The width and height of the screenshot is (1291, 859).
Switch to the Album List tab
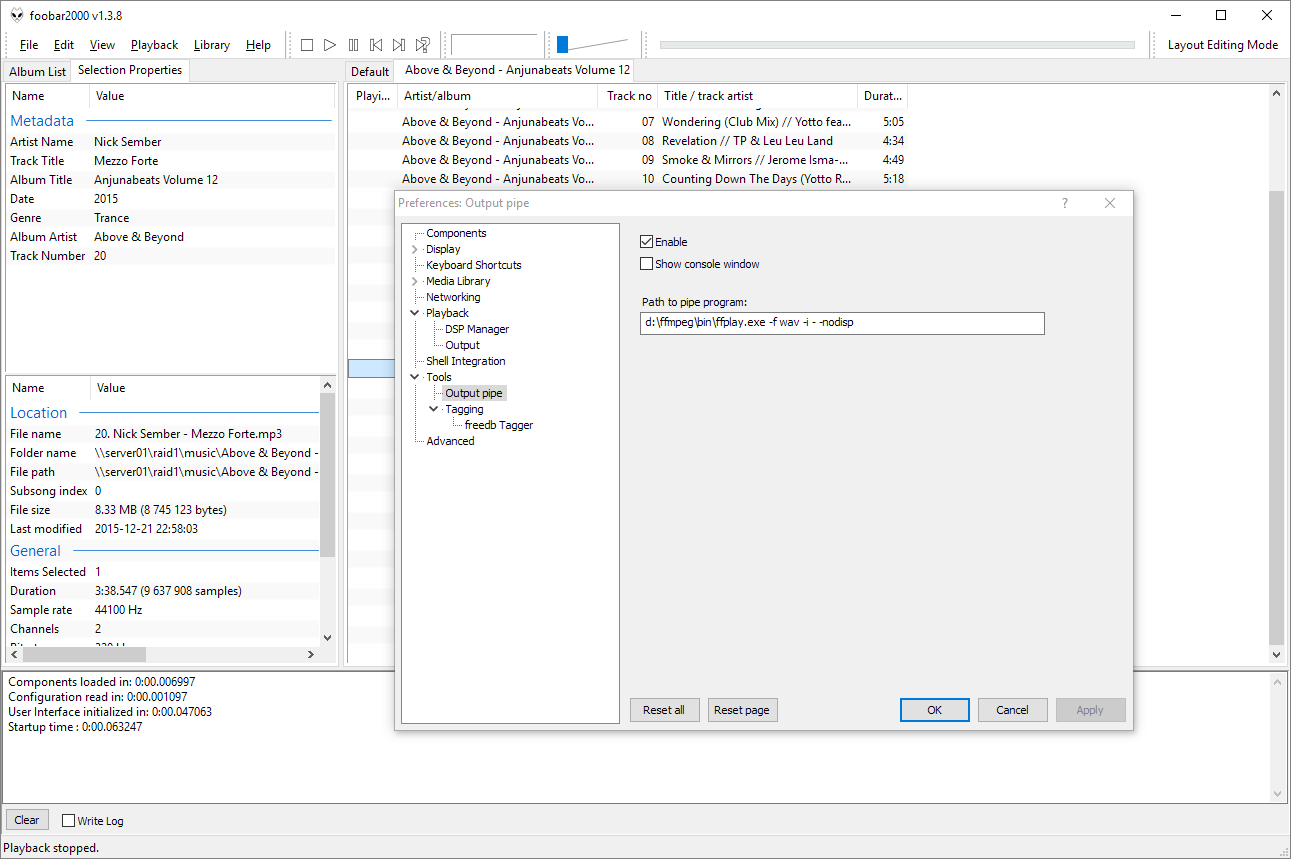pos(37,72)
